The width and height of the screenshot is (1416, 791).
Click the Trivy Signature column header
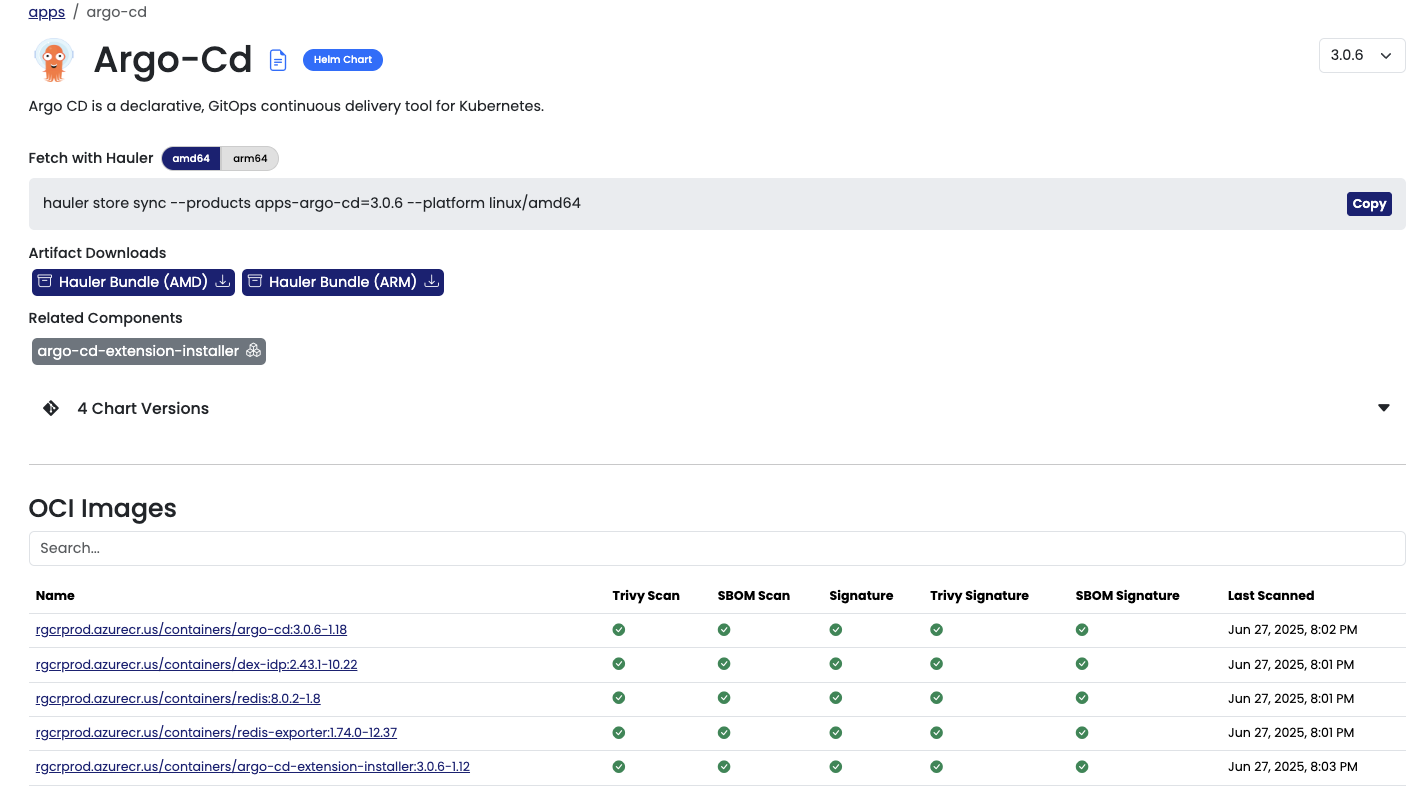979,595
